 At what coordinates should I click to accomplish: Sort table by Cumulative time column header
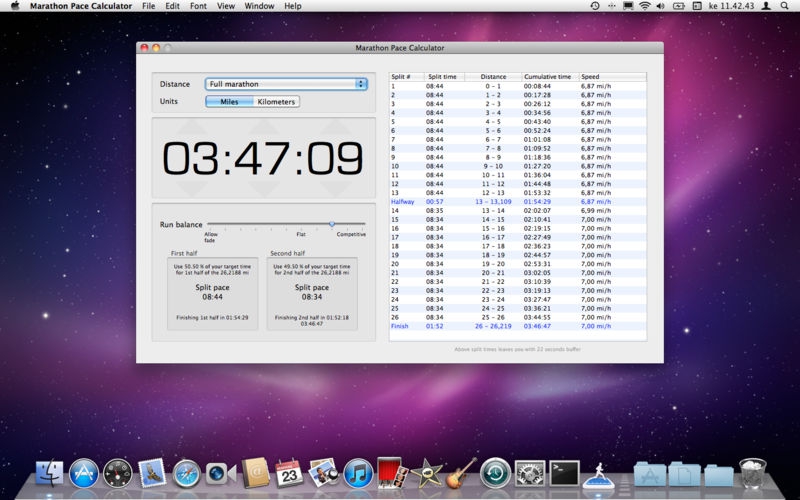click(x=548, y=76)
